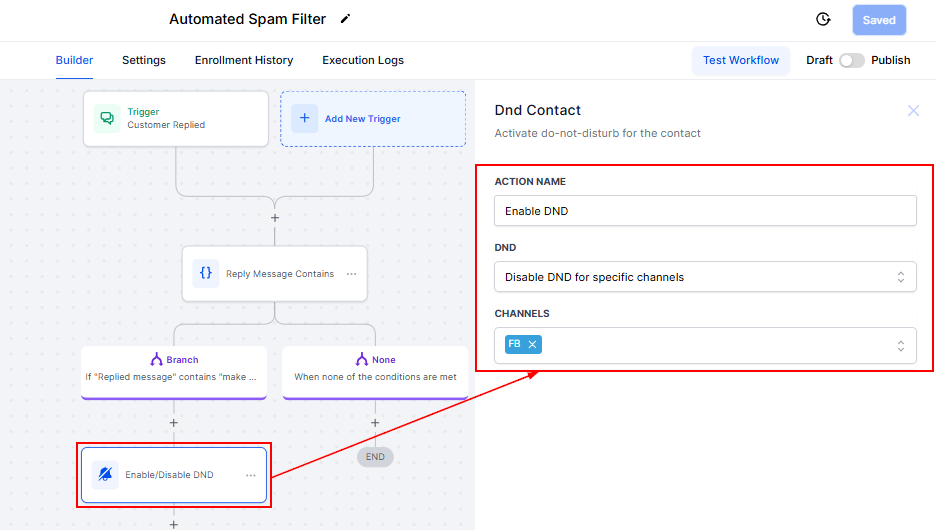Viewport: 936px width, 530px height.
Task: Go to the Execution Logs tab
Action: pyautogui.click(x=363, y=60)
